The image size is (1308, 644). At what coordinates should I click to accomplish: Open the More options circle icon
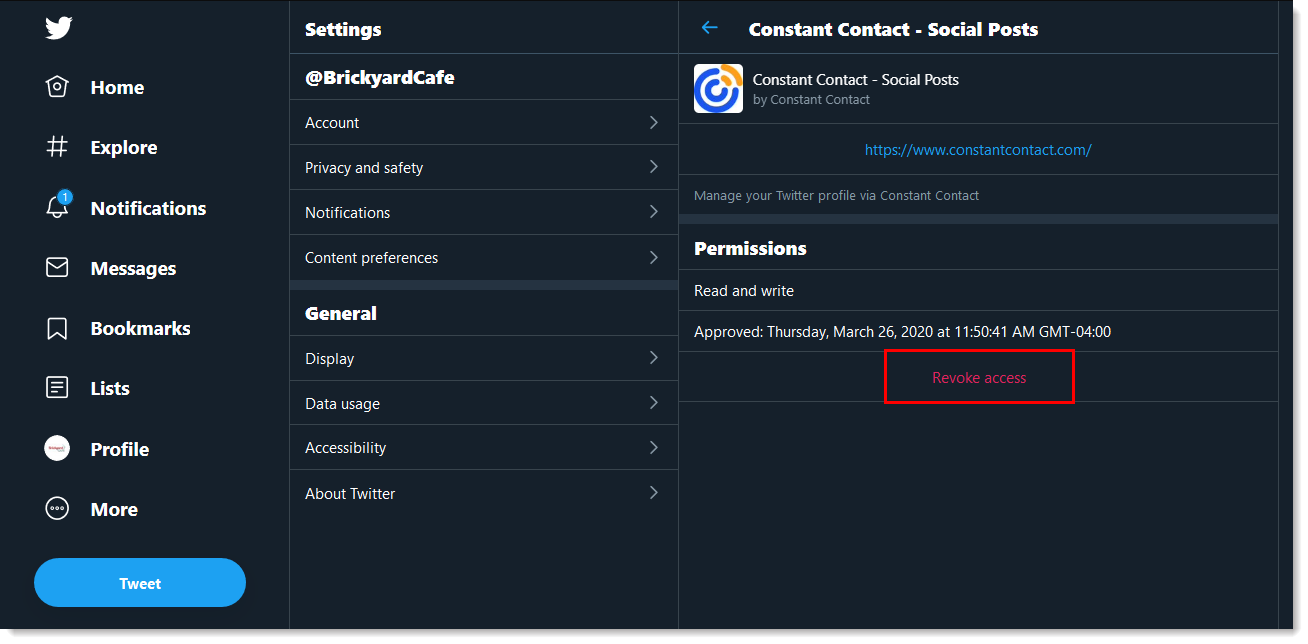58,509
